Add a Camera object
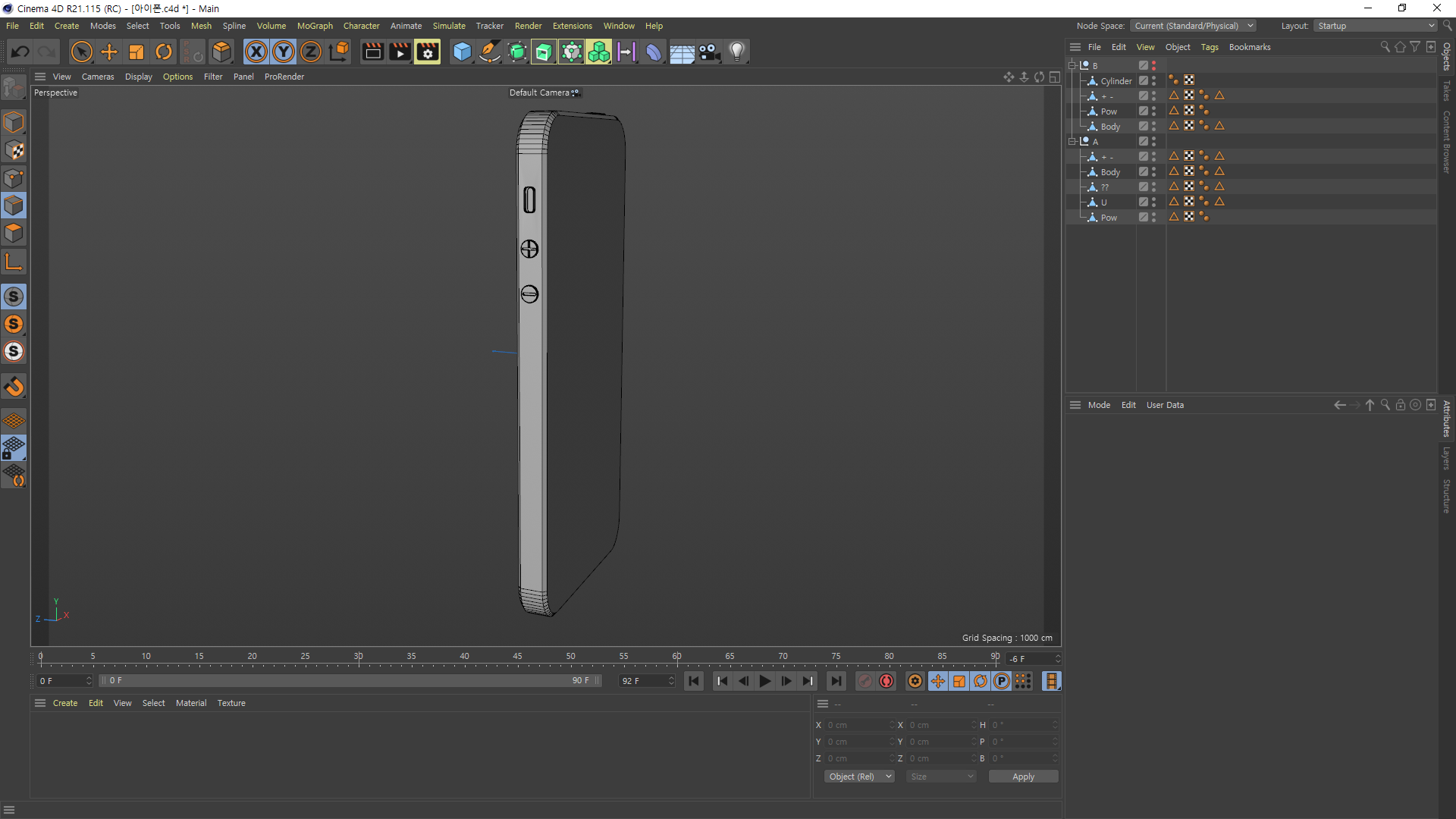 709,52
